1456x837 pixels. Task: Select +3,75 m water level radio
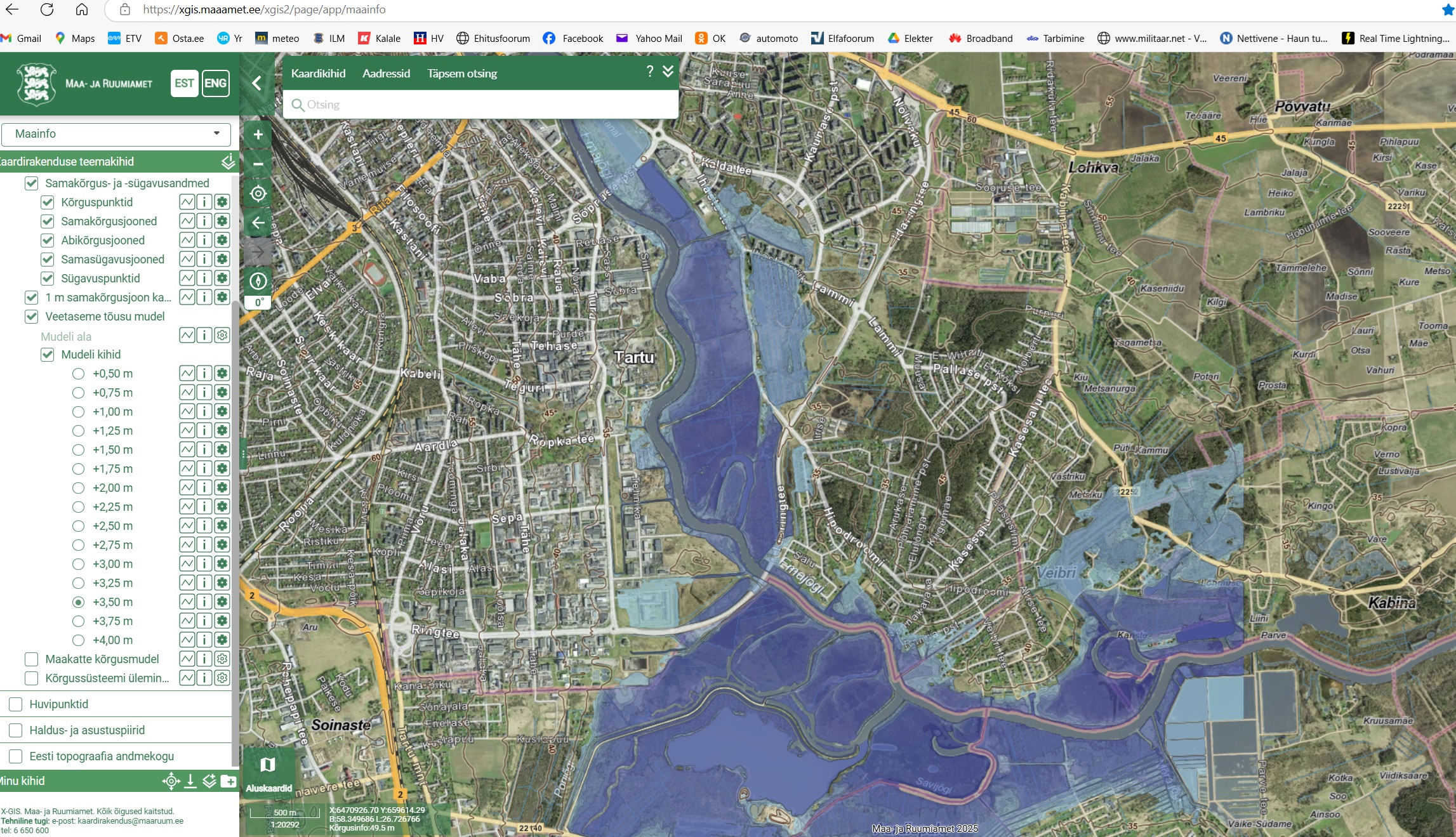pyautogui.click(x=78, y=621)
